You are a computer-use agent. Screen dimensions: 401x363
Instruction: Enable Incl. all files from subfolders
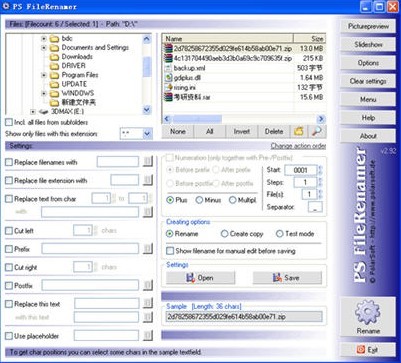click(9, 122)
